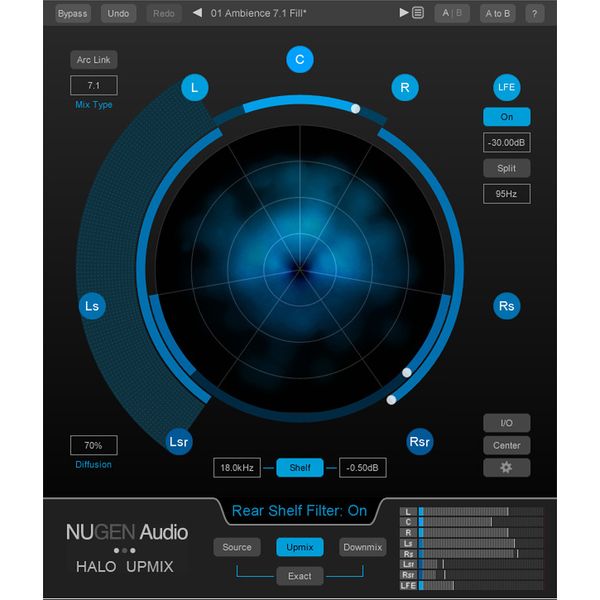The image size is (600, 600).
Task: Select the Rsr rear speaker icon
Action: (419, 442)
